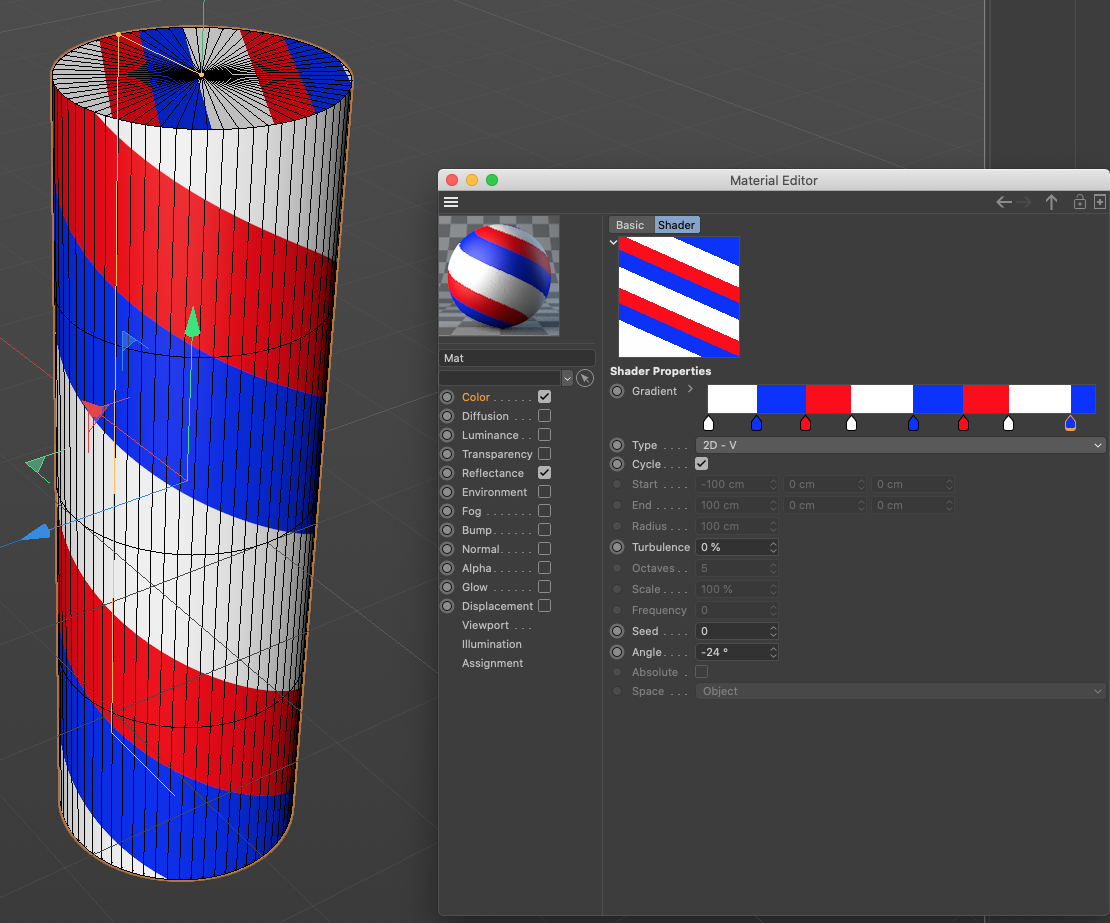Screen dimensions: 1110x923
Task: Select the orange-highlighted last gradient knot
Action: pyautogui.click(x=1070, y=423)
